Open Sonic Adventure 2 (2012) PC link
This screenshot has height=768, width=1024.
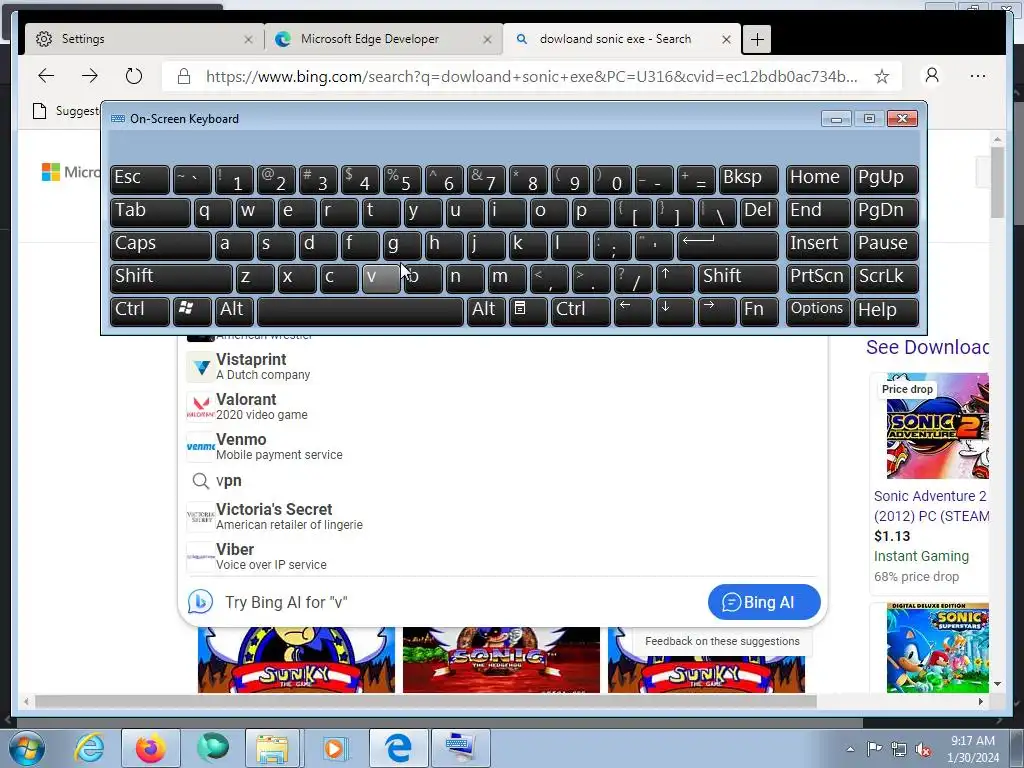pos(931,506)
